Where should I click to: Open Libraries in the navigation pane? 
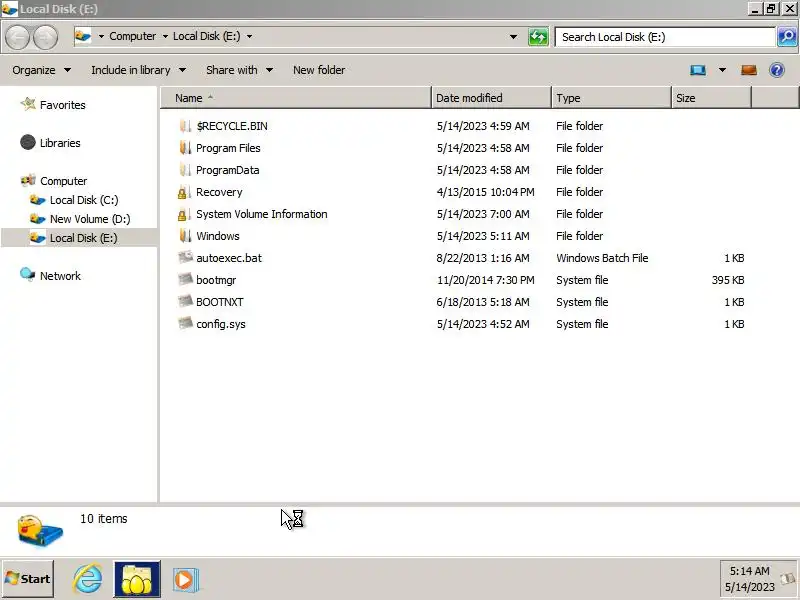pyautogui.click(x=60, y=143)
